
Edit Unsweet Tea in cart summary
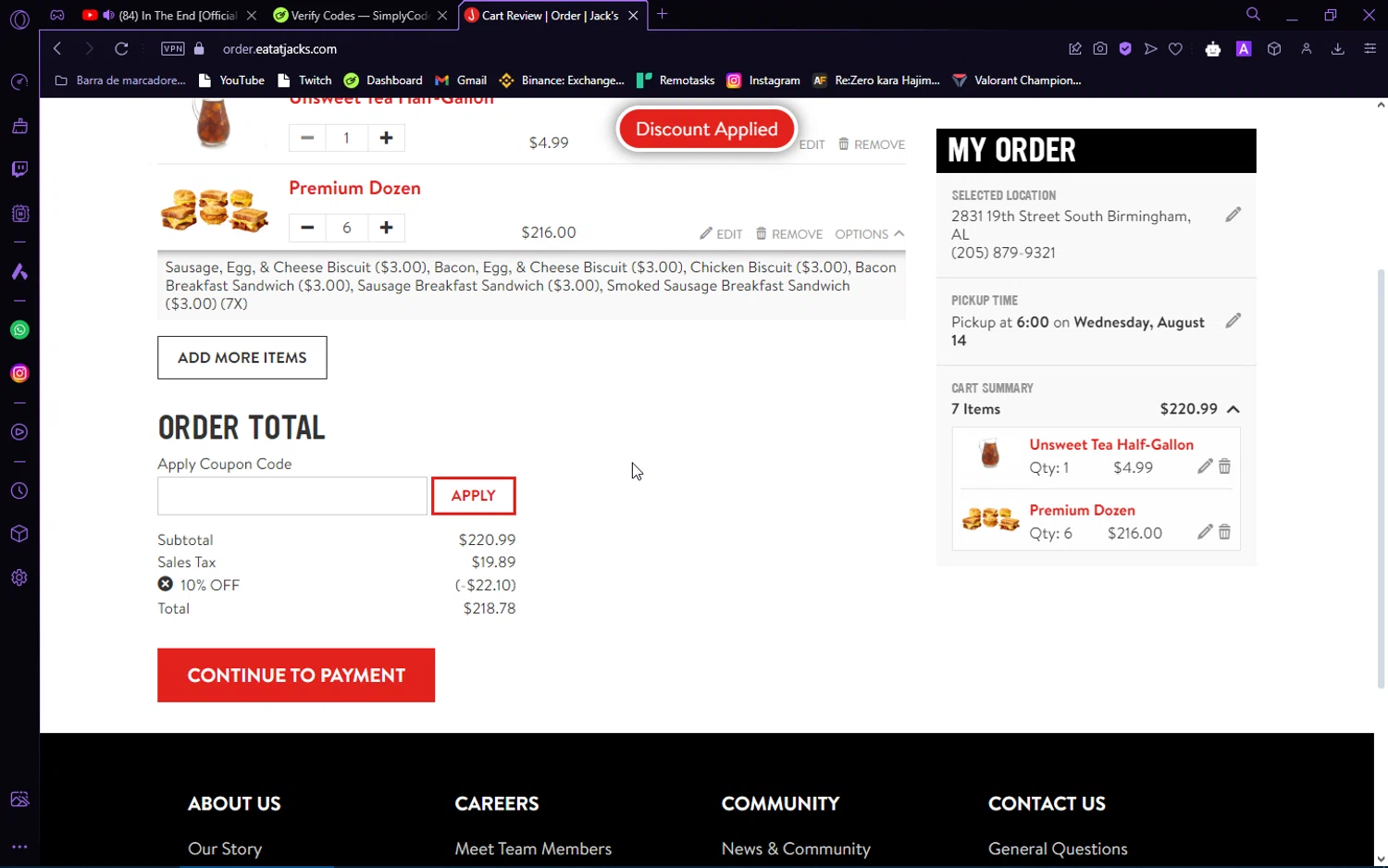click(1205, 466)
